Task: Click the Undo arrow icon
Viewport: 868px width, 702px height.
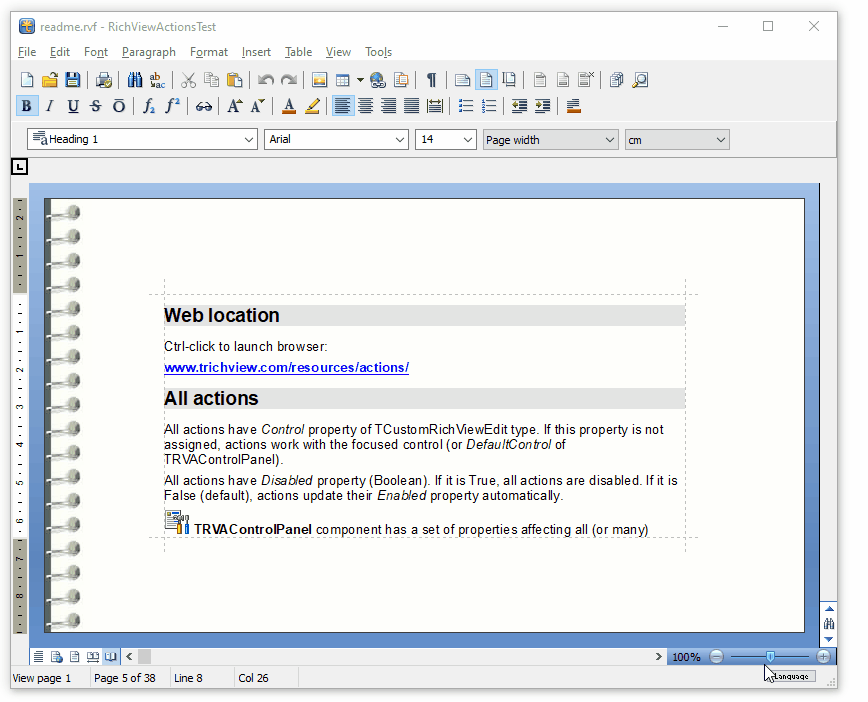Action: click(x=265, y=80)
